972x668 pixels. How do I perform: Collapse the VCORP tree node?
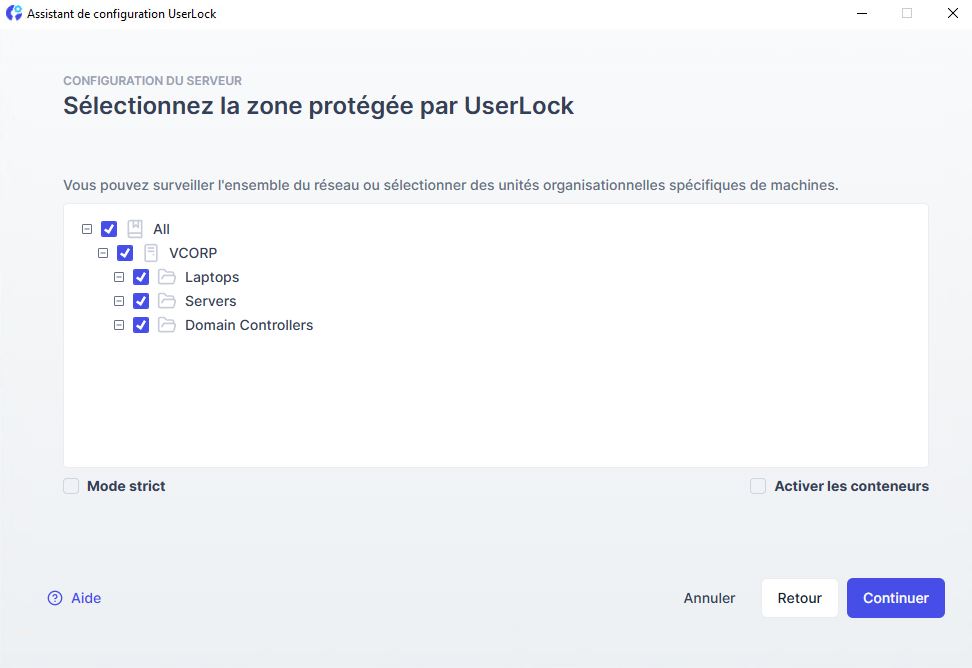click(103, 253)
